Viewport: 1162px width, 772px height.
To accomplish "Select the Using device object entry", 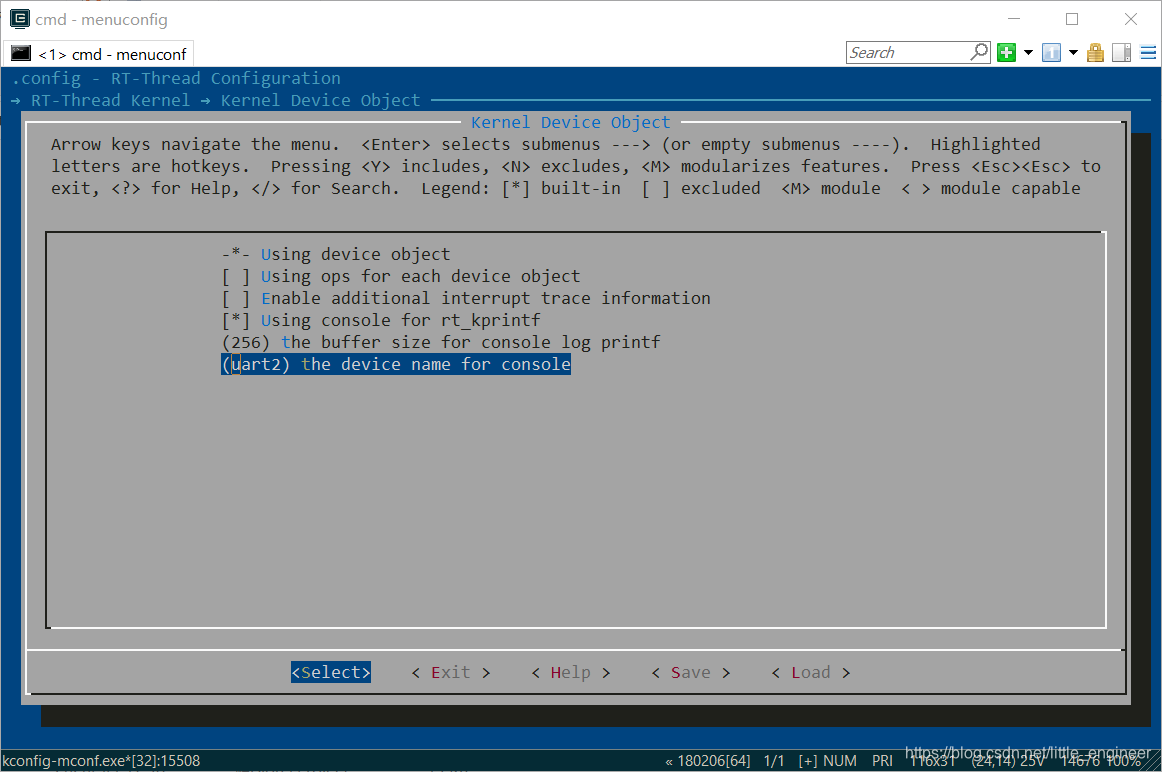I will click(336, 254).
